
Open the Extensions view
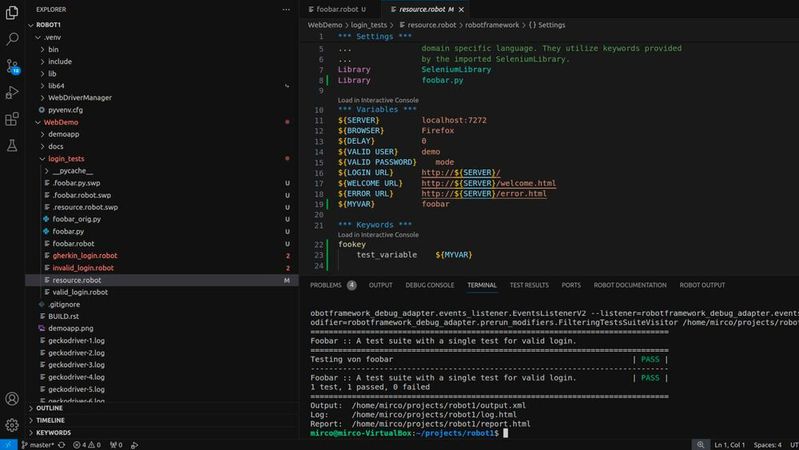click(12, 119)
